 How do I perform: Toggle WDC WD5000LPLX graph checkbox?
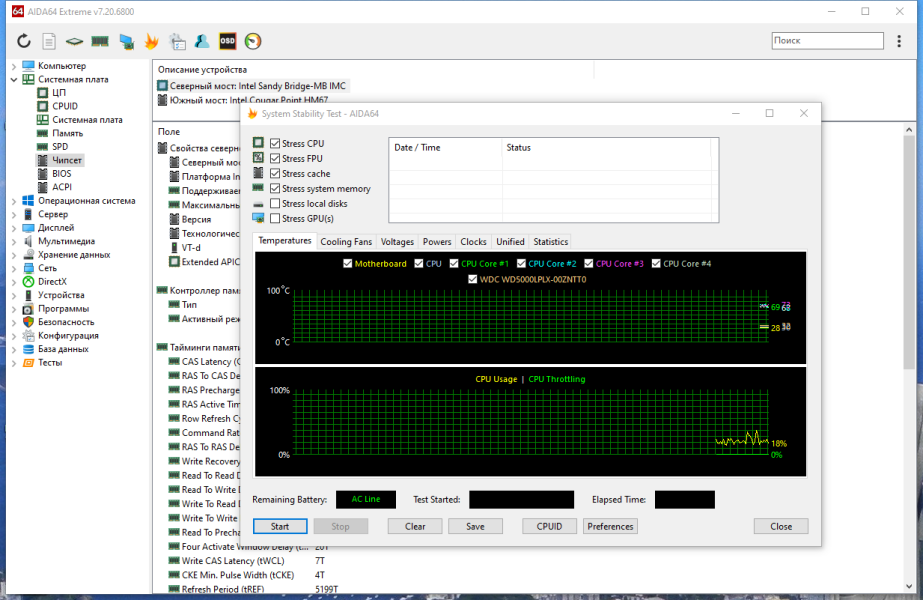[472, 279]
